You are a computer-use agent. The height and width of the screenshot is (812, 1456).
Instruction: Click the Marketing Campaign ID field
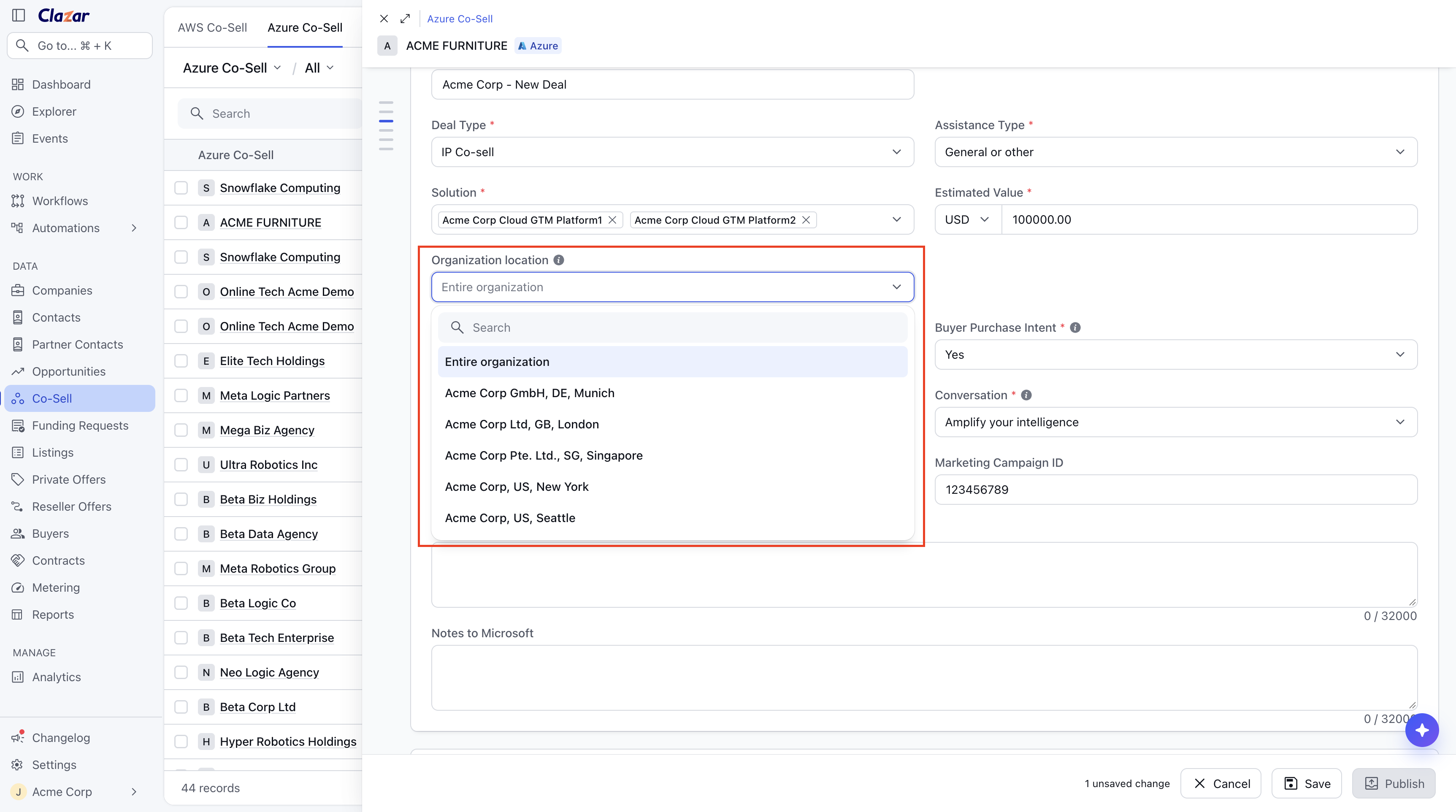[x=1176, y=489]
